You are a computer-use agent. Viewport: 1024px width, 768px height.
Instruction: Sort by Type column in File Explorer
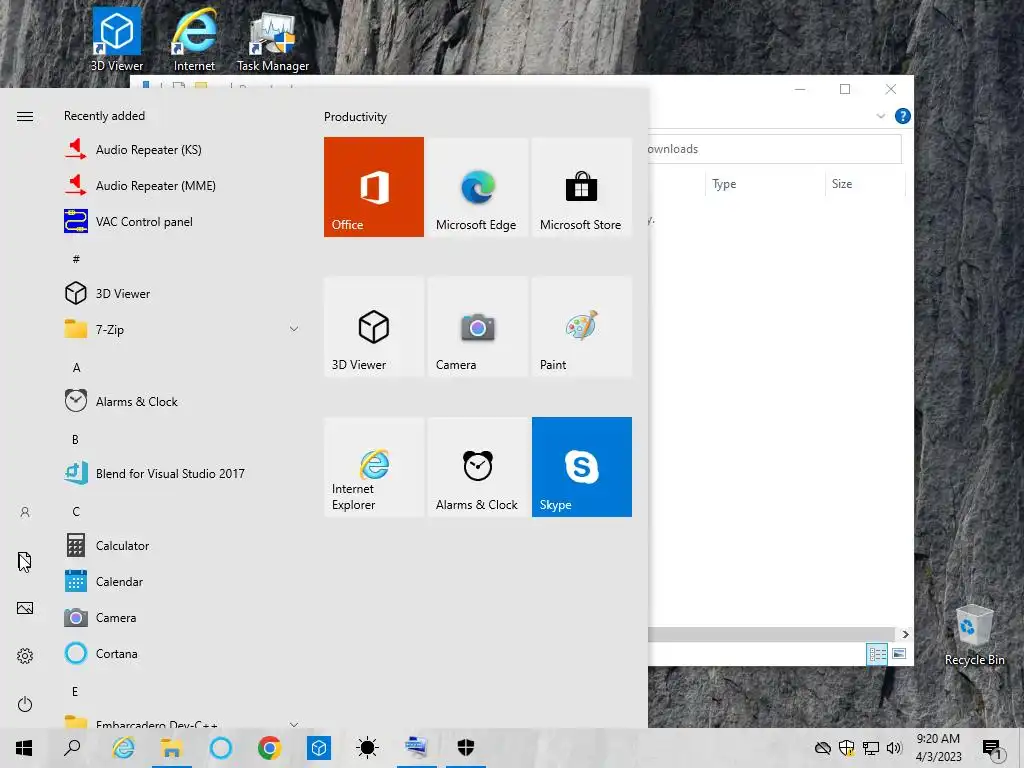pos(765,184)
